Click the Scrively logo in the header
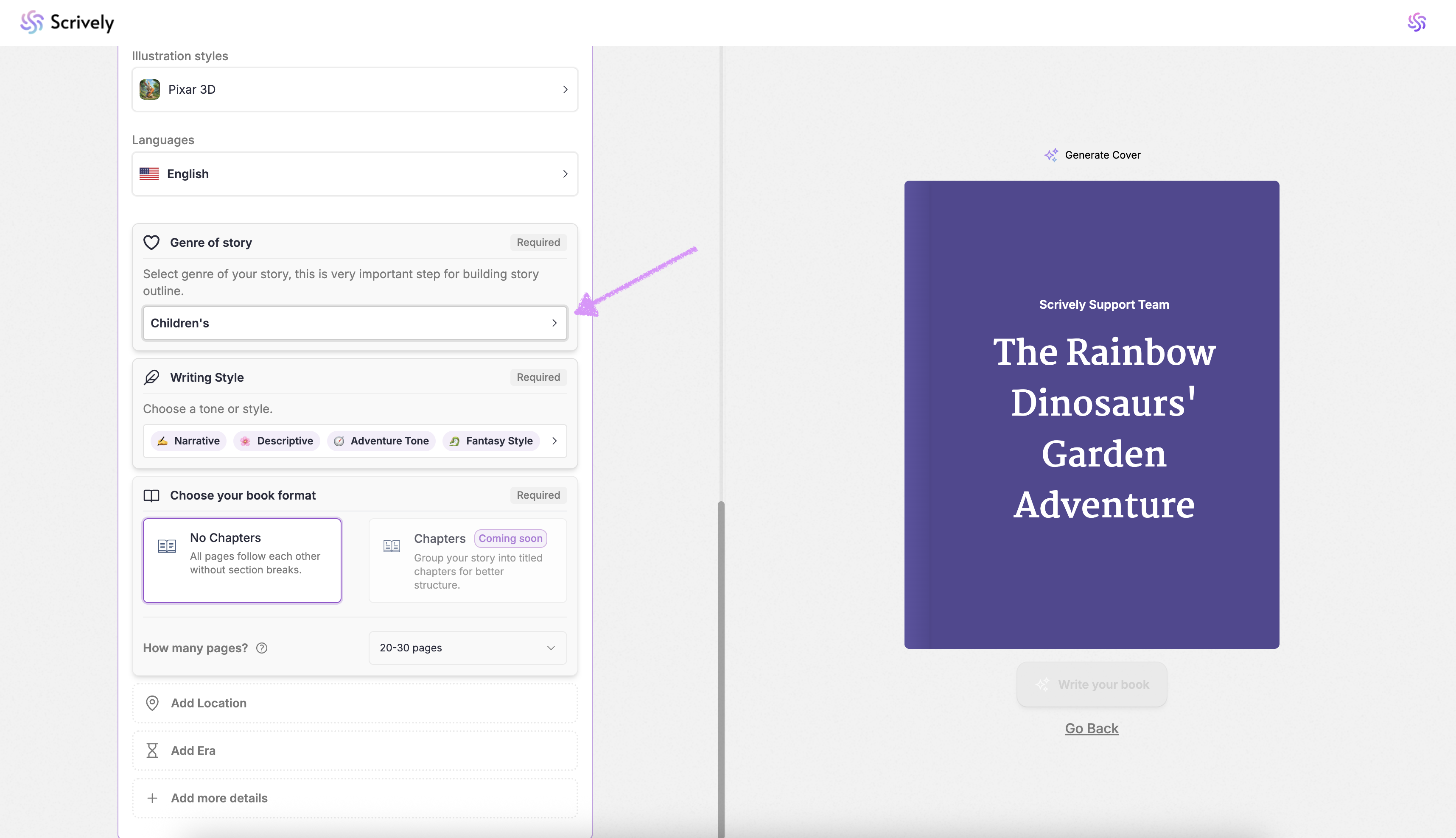1456x838 pixels. (x=67, y=22)
